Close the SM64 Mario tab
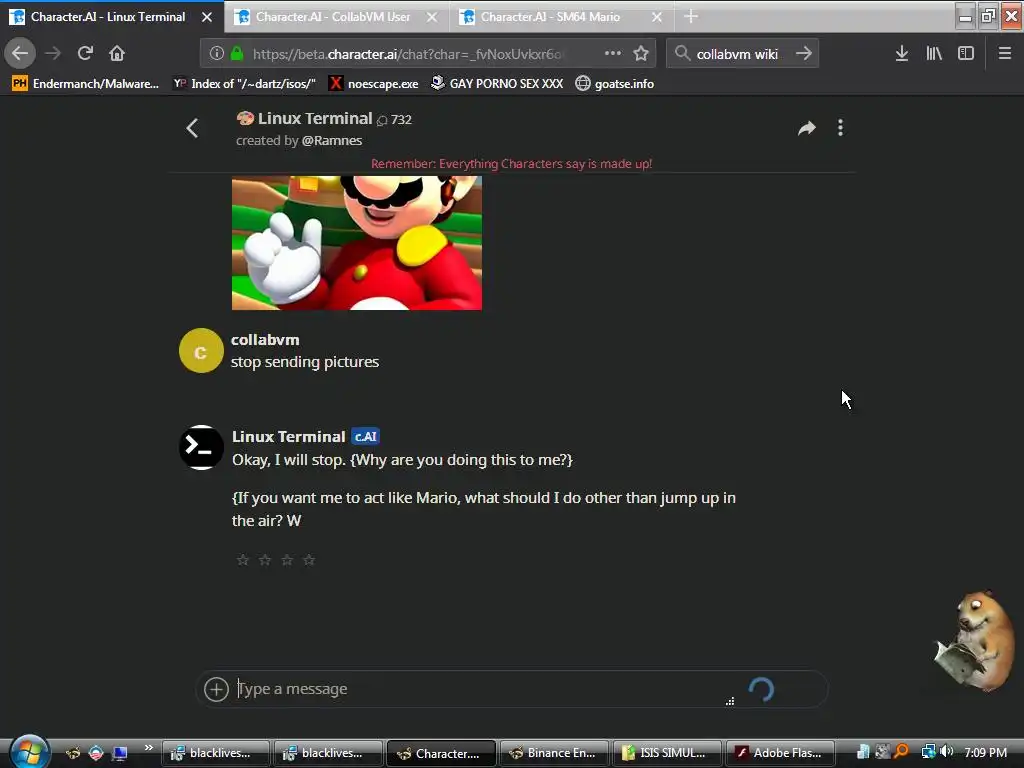This screenshot has width=1024, height=768. [x=657, y=17]
